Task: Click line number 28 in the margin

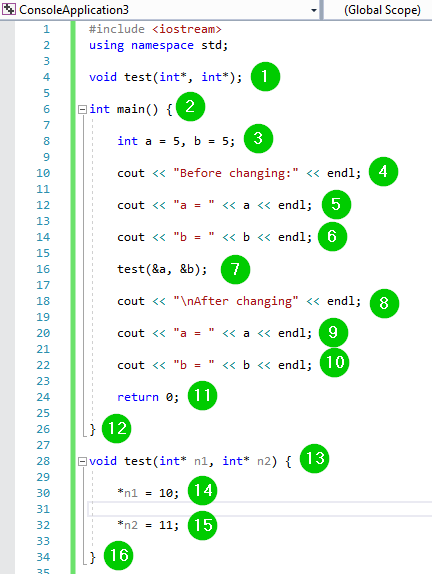Action: [x=43, y=461]
